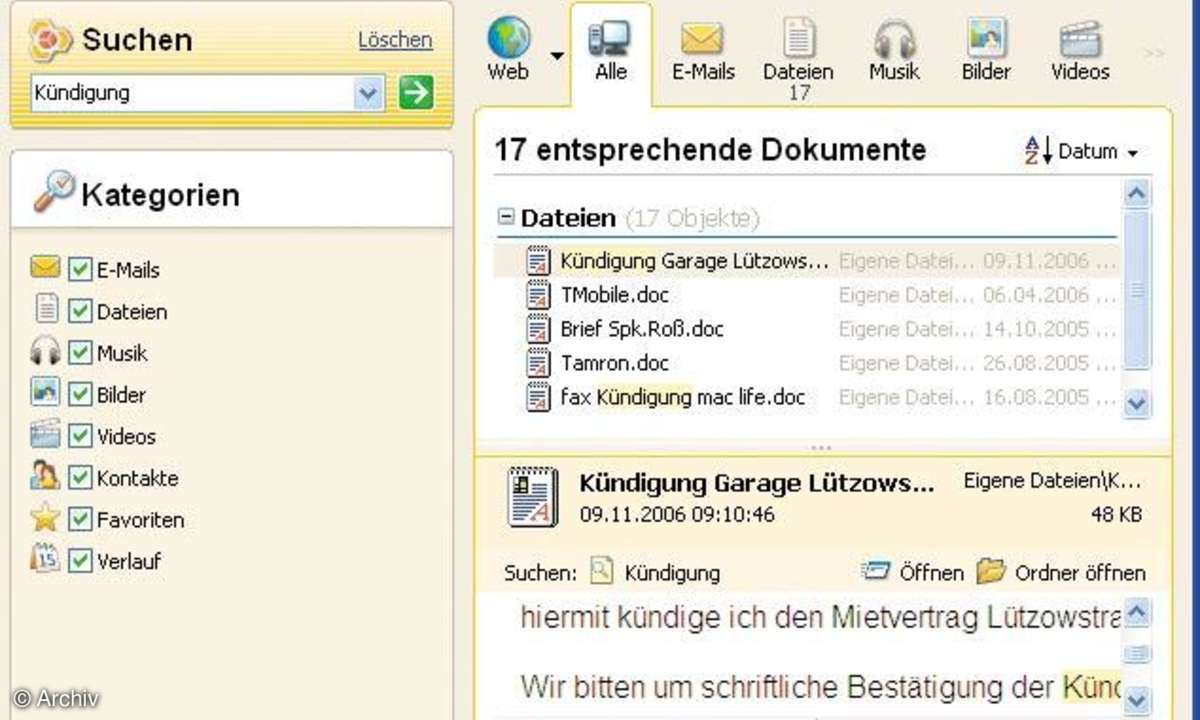Show more tabs with the chevron
The height and width of the screenshot is (720, 1200).
coord(1154,52)
